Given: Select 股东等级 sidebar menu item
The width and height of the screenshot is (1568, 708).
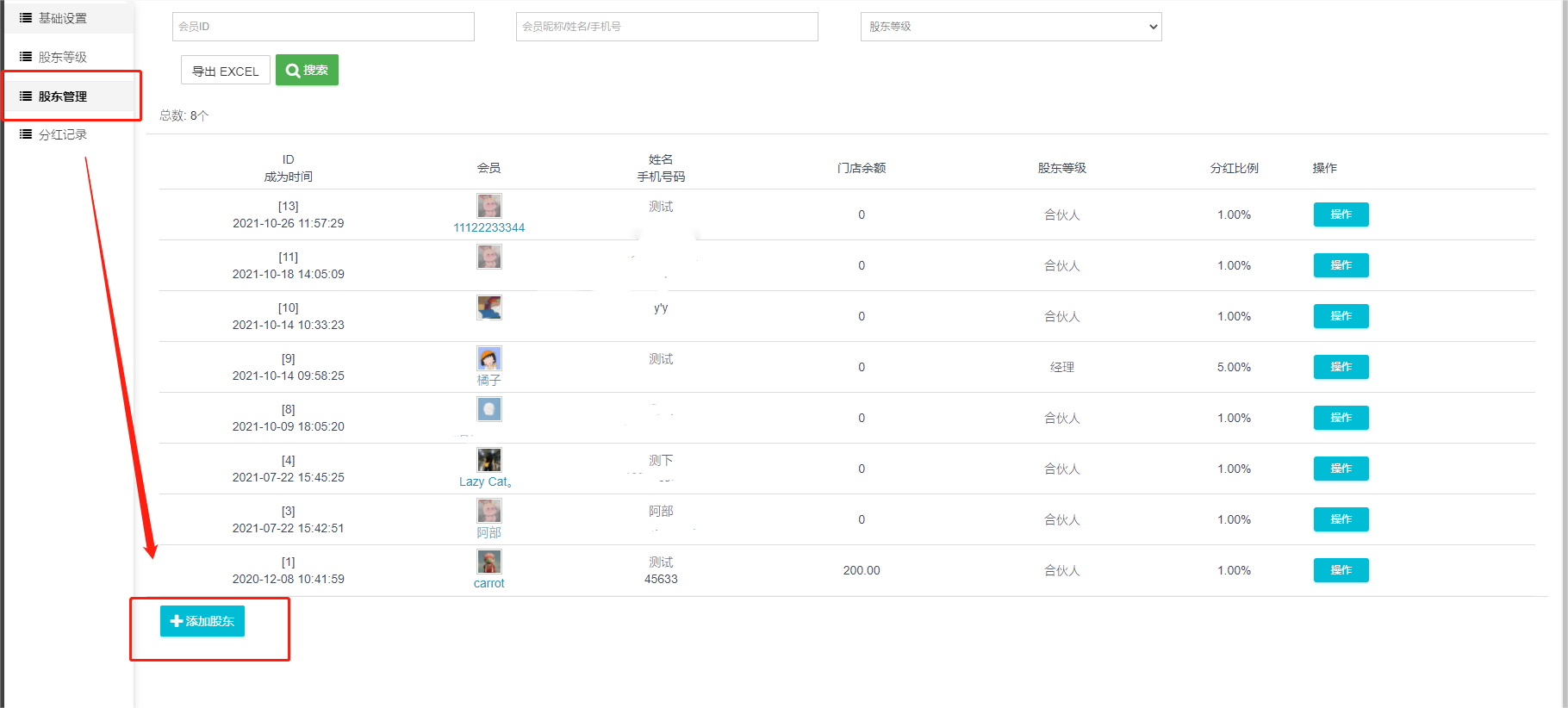Looking at the screenshot, I should pos(62,57).
